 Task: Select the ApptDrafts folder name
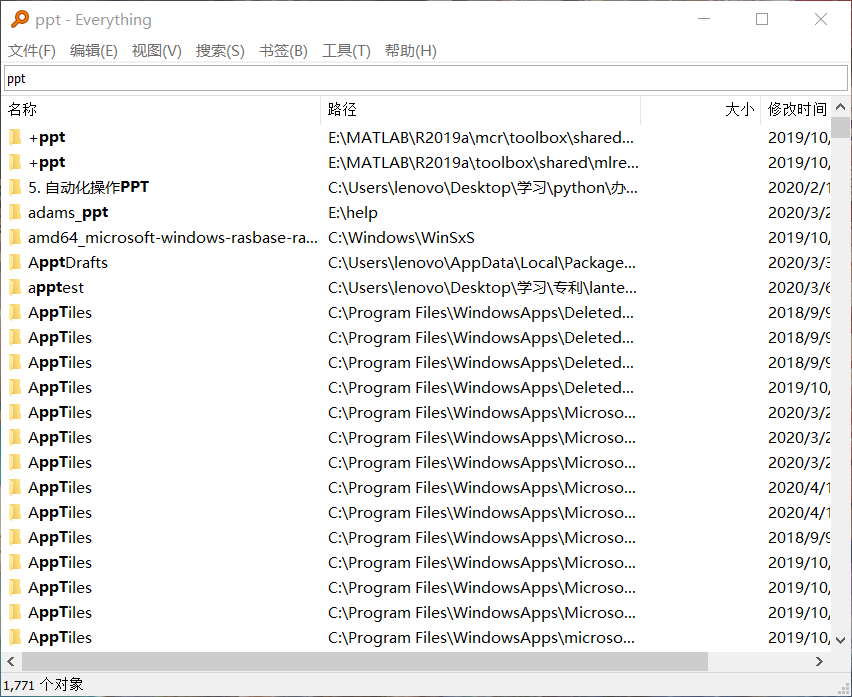tap(68, 262)
